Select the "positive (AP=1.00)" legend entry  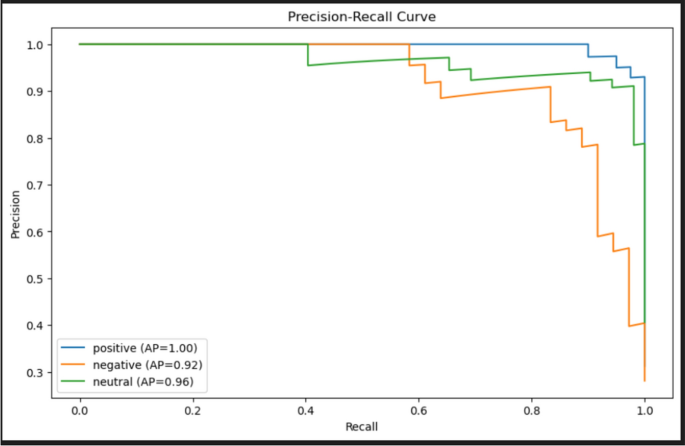click(x=151, y=348)
